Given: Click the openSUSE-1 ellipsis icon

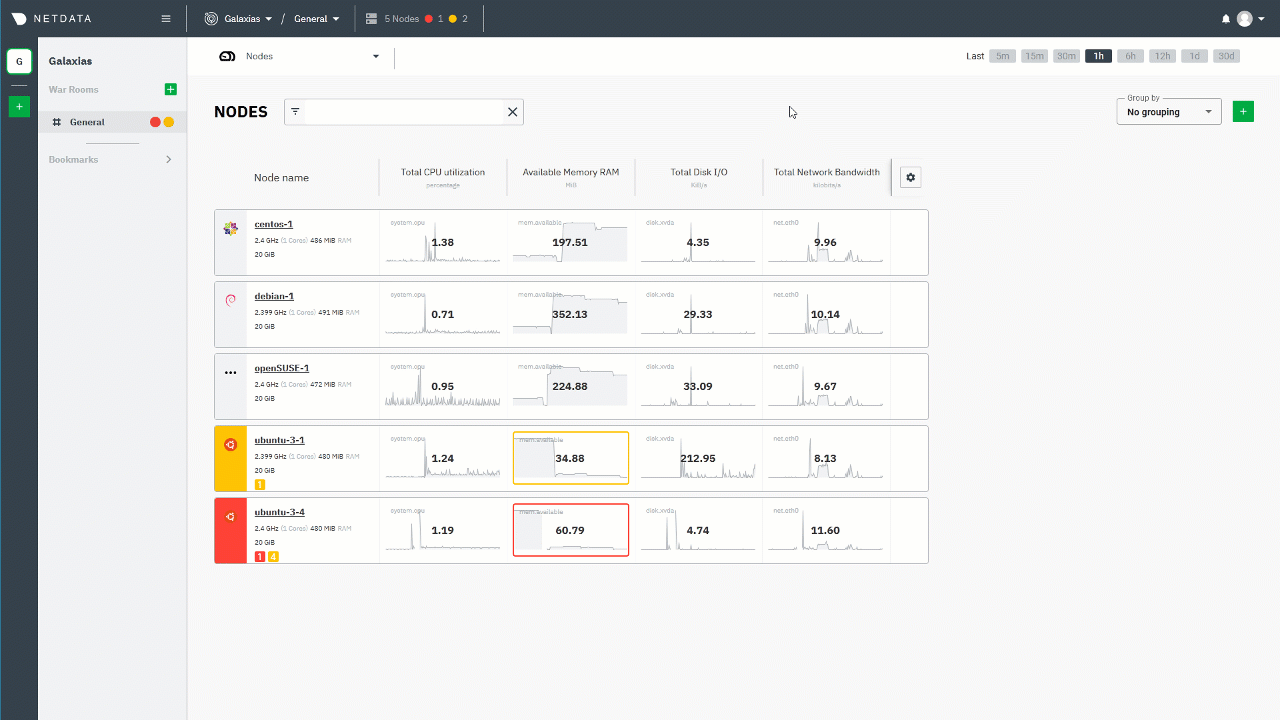Looking at the screenshot, I should click(x=231, y=372).
